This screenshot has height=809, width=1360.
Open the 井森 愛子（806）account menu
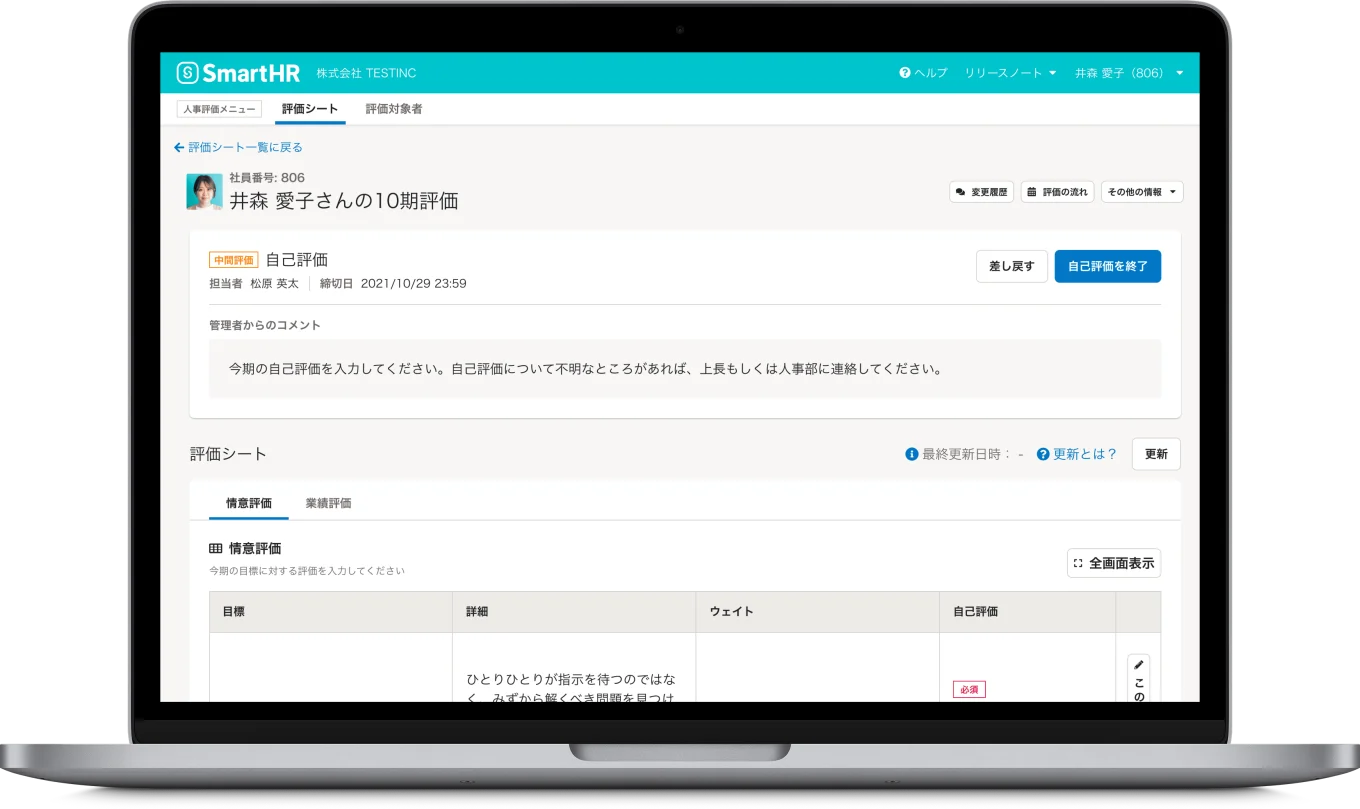pyautogui.click(x=1129, y=73)
